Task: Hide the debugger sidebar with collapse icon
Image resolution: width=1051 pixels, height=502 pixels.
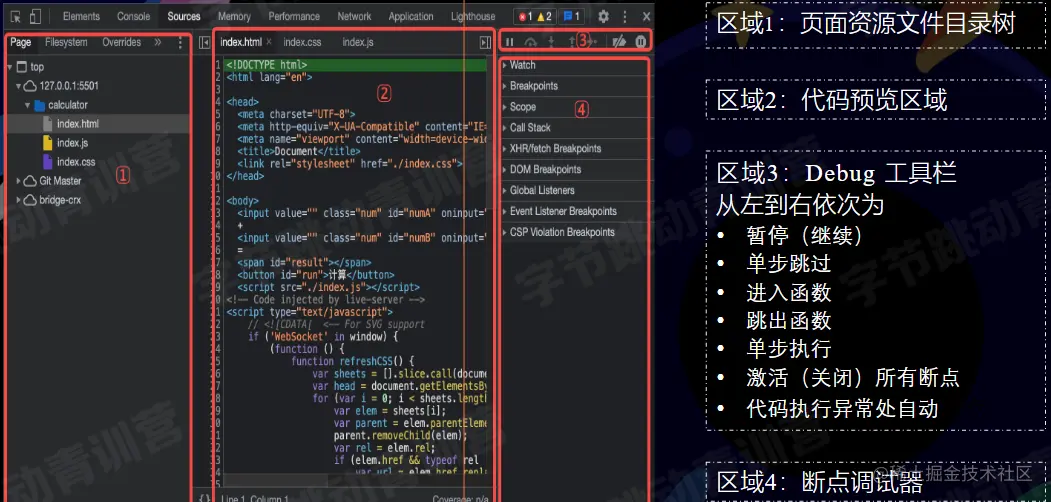Action: tap(485, 42)
